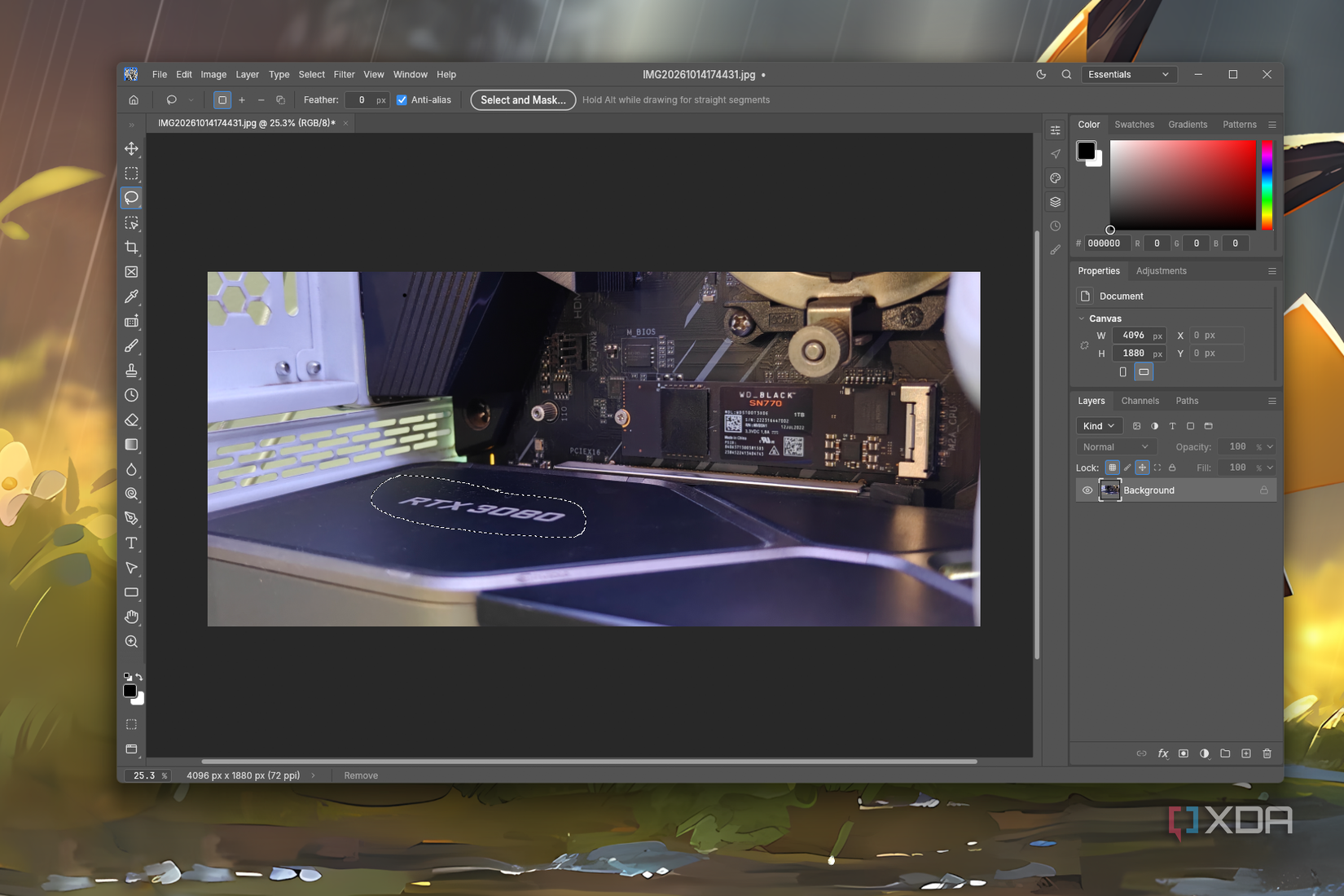Open the File menu
The height and width of the screenshot is (896, 1344).
tap(160, 74)
